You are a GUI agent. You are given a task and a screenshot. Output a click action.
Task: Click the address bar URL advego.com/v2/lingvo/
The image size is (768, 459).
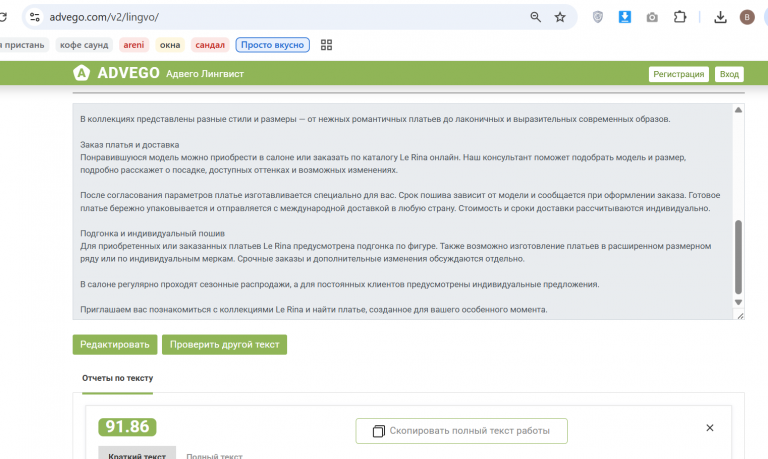point(104,17)
